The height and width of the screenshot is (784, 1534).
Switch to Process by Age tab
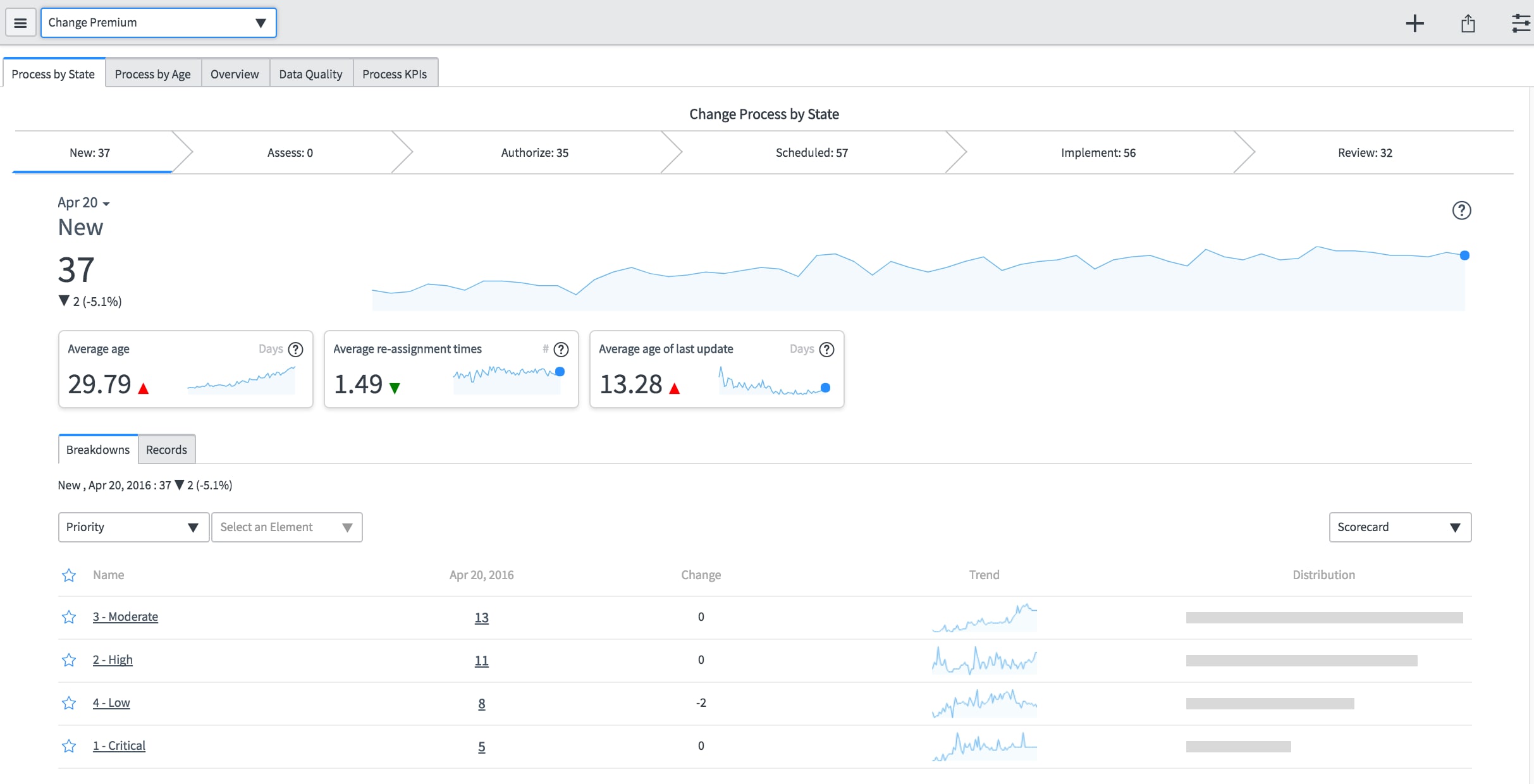click(153, 74)
